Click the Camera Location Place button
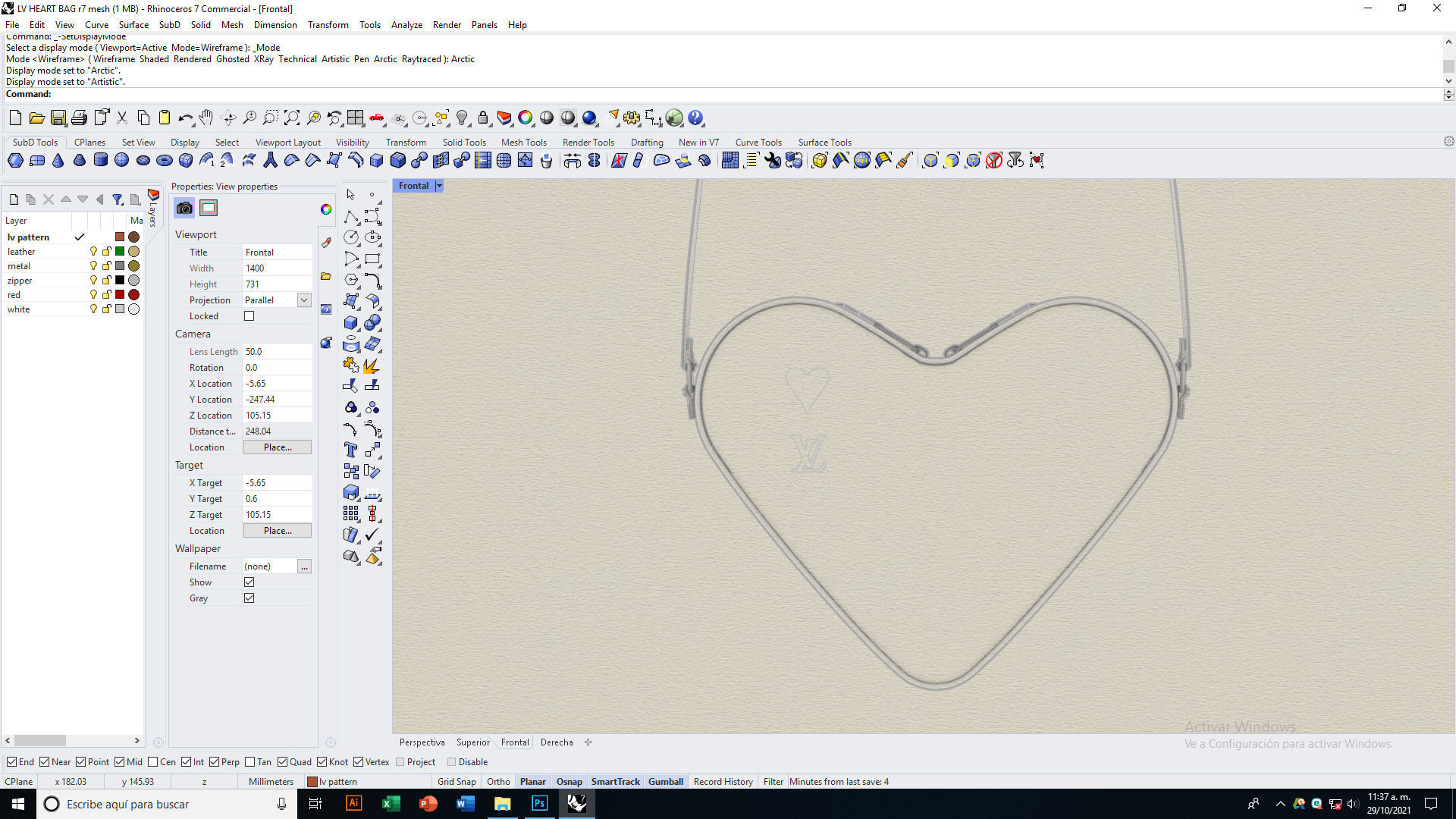This screenshot has width=1456, height=819. 277,447
